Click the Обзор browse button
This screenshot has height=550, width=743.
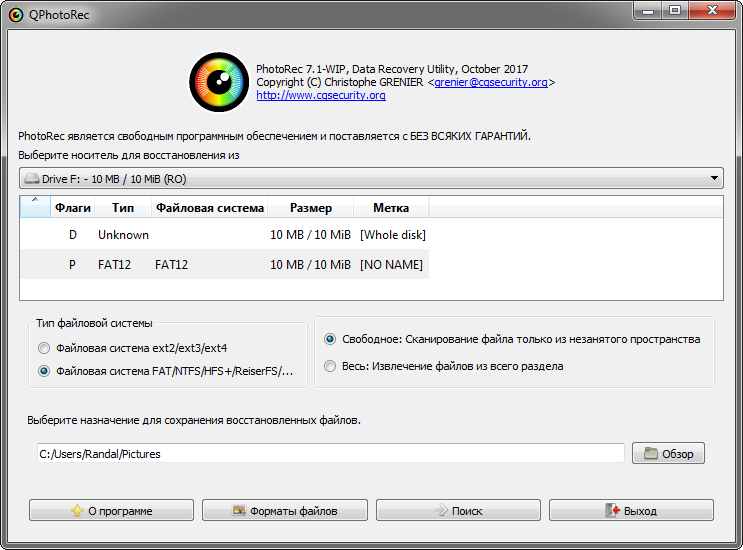668,453
